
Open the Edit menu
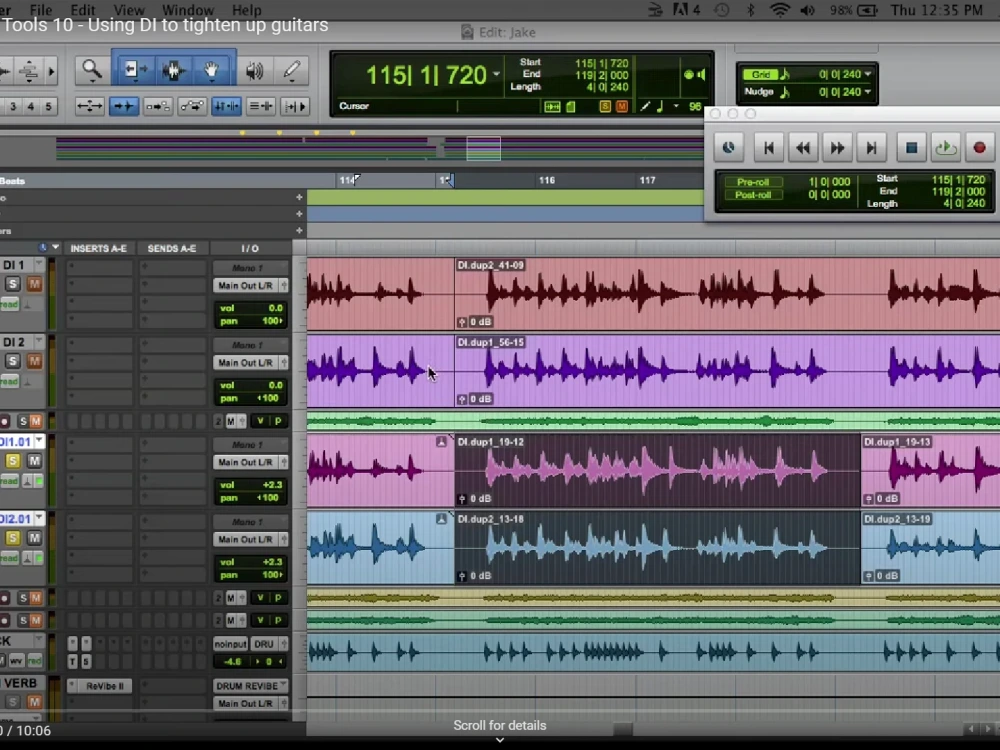[x=83, y=10]
